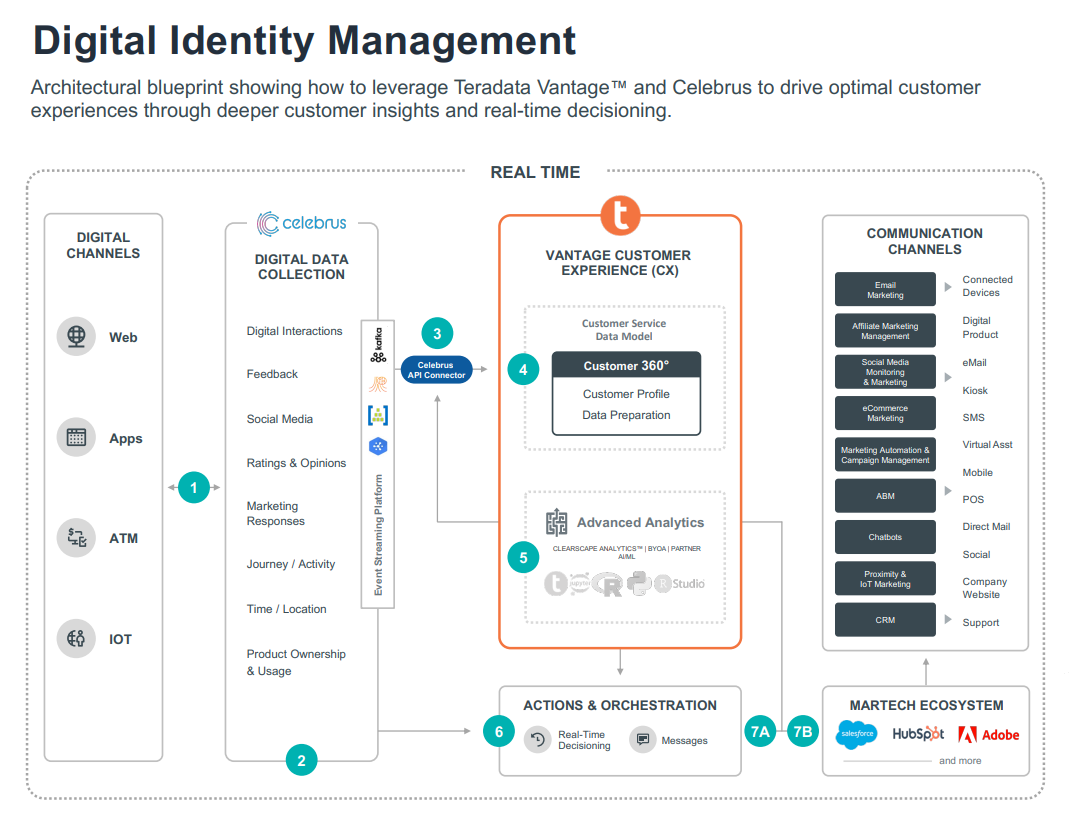Click the REAL TIME heading
Viewport: 1069px width, 814px height.
click(535, 172)
